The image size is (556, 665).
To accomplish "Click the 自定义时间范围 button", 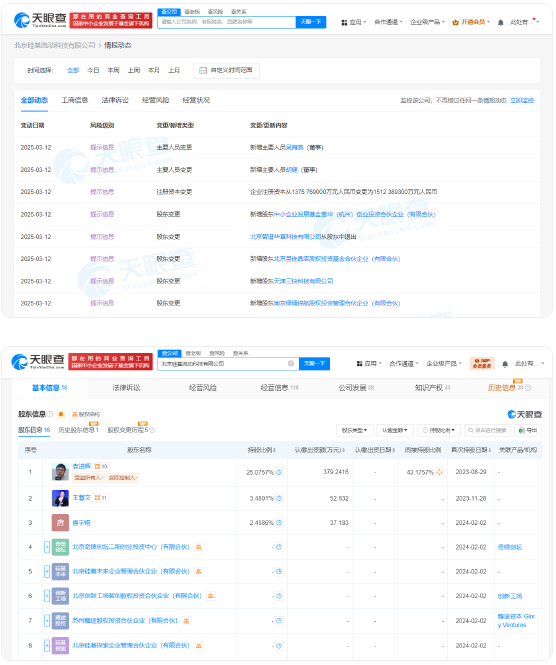I will click(x=226, y=71).
